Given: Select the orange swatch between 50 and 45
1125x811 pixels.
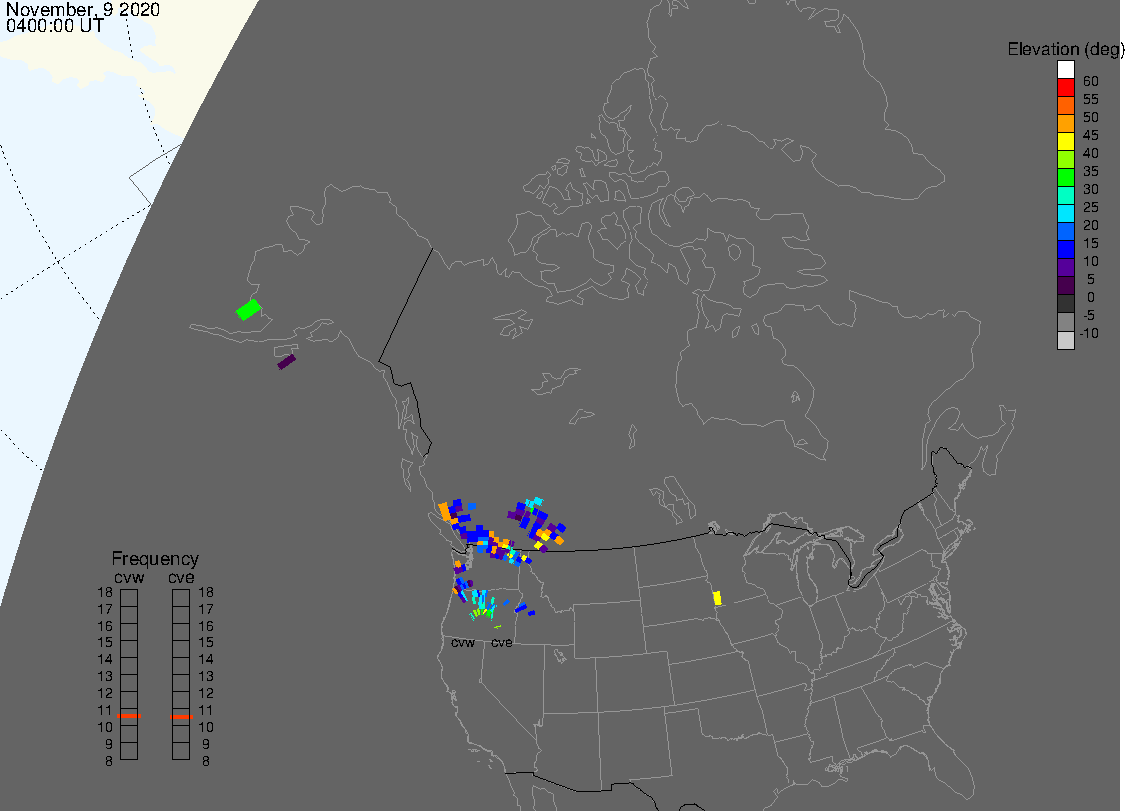Looking at the screenshot, I should tap(1065, 123).
